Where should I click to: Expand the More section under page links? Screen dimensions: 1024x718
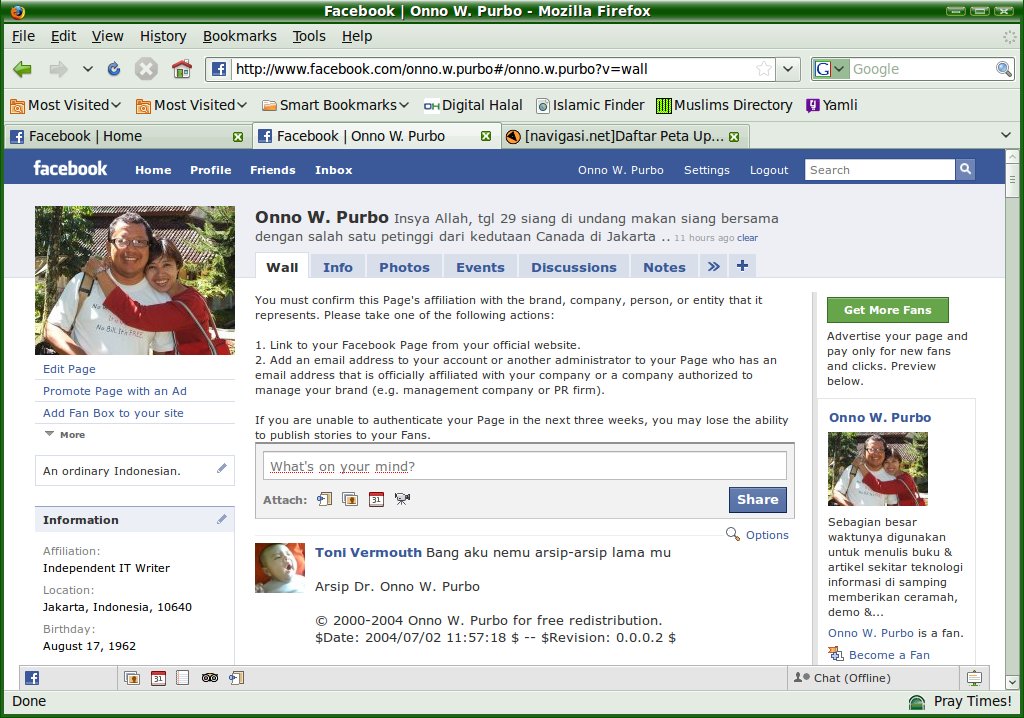65,435
